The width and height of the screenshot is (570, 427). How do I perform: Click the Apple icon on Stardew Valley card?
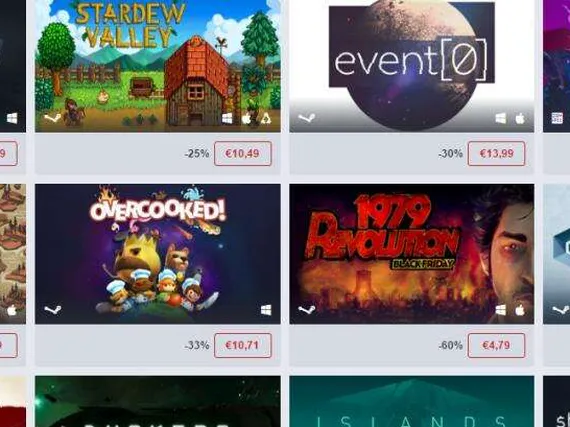coord(246,118)
